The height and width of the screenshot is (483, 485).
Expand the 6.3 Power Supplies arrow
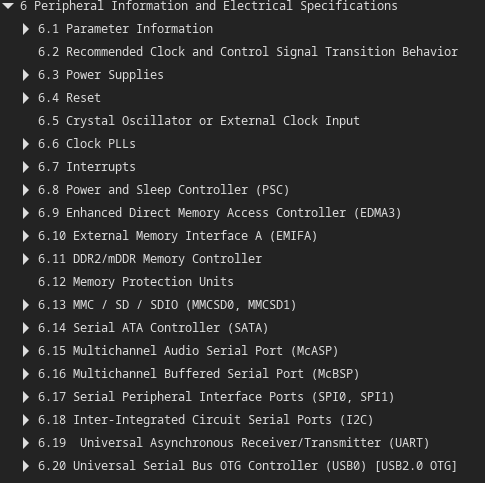click(x=26, y=75)
